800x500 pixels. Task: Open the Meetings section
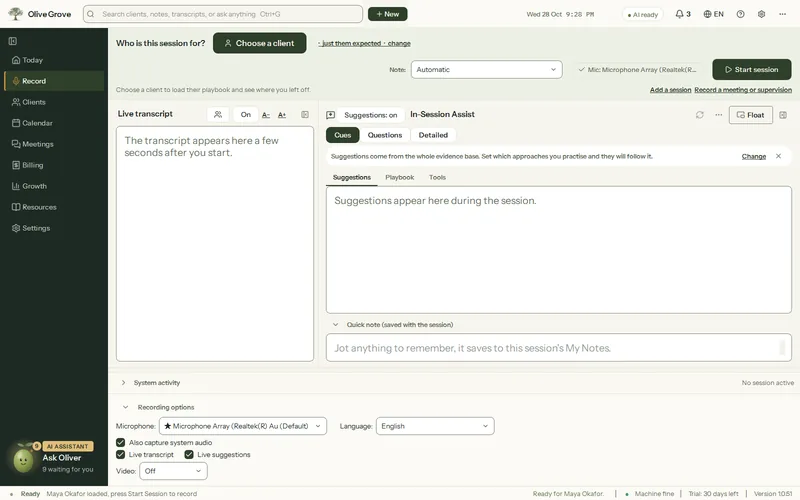[x=54, y=144]
